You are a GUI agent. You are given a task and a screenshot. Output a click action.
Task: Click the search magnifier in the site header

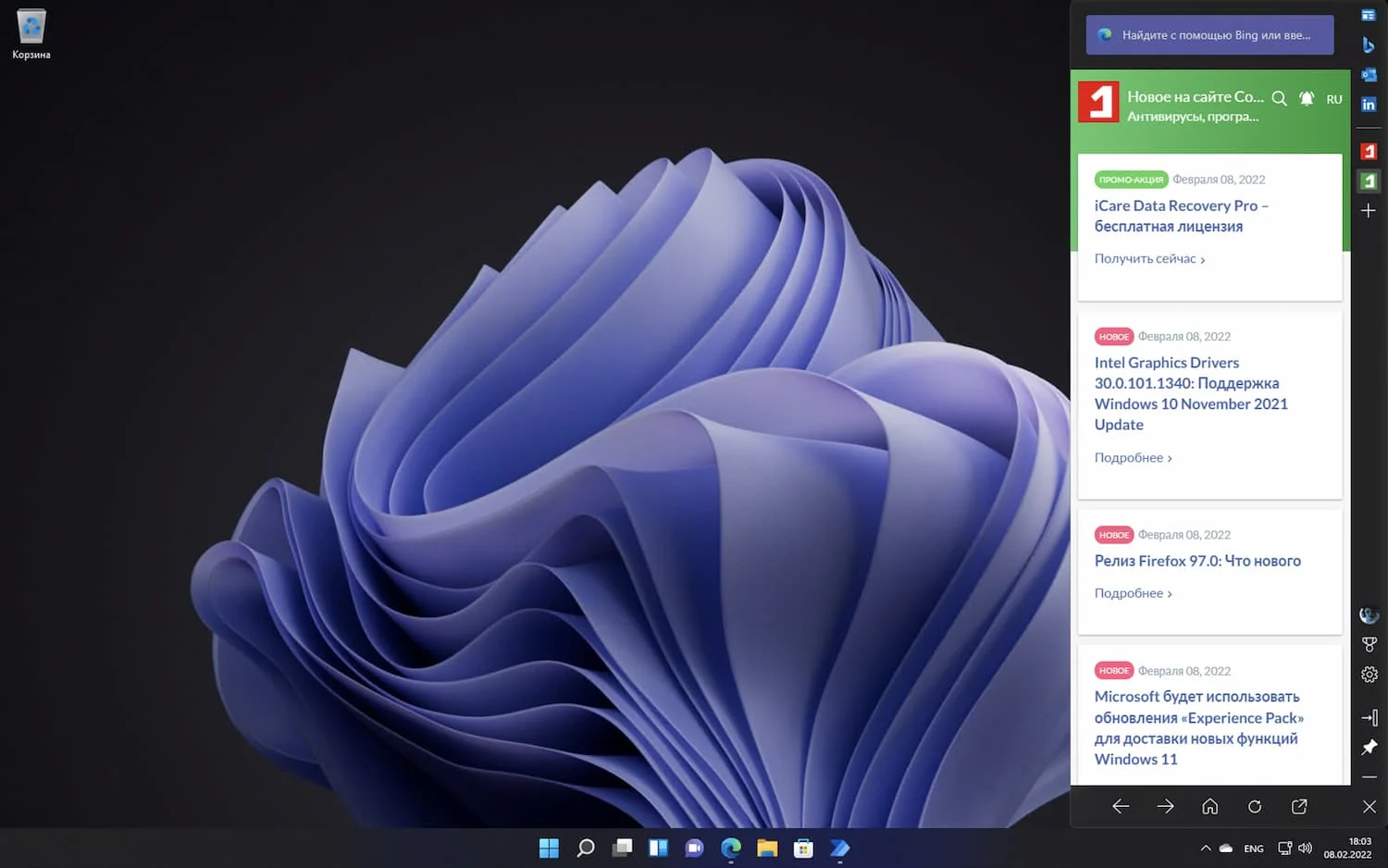pyautogui.click(x=1279, y=98)
